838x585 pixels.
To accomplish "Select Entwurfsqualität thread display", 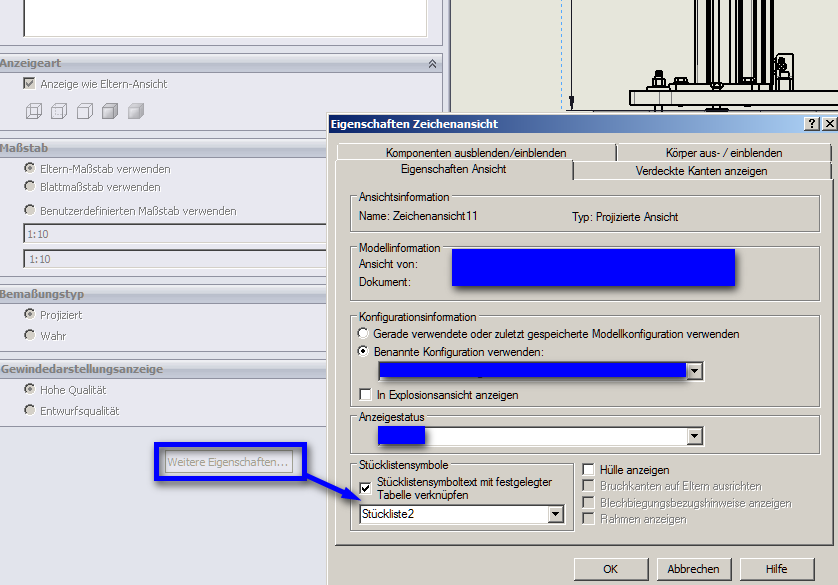I will (29, 410).
